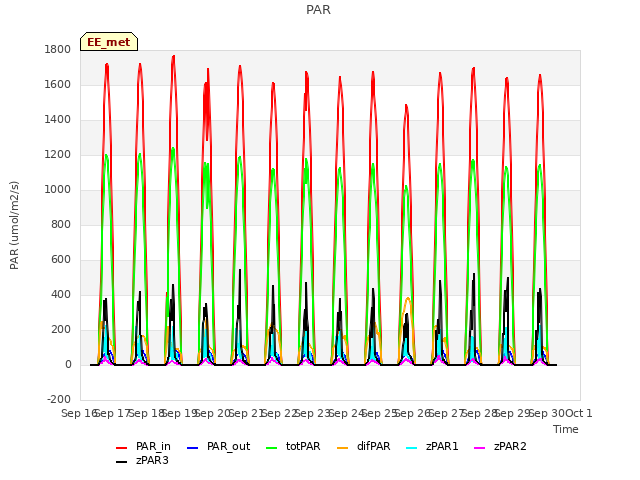
Task: Click the zPAR3 legend entry
Action: click(142, 460)
